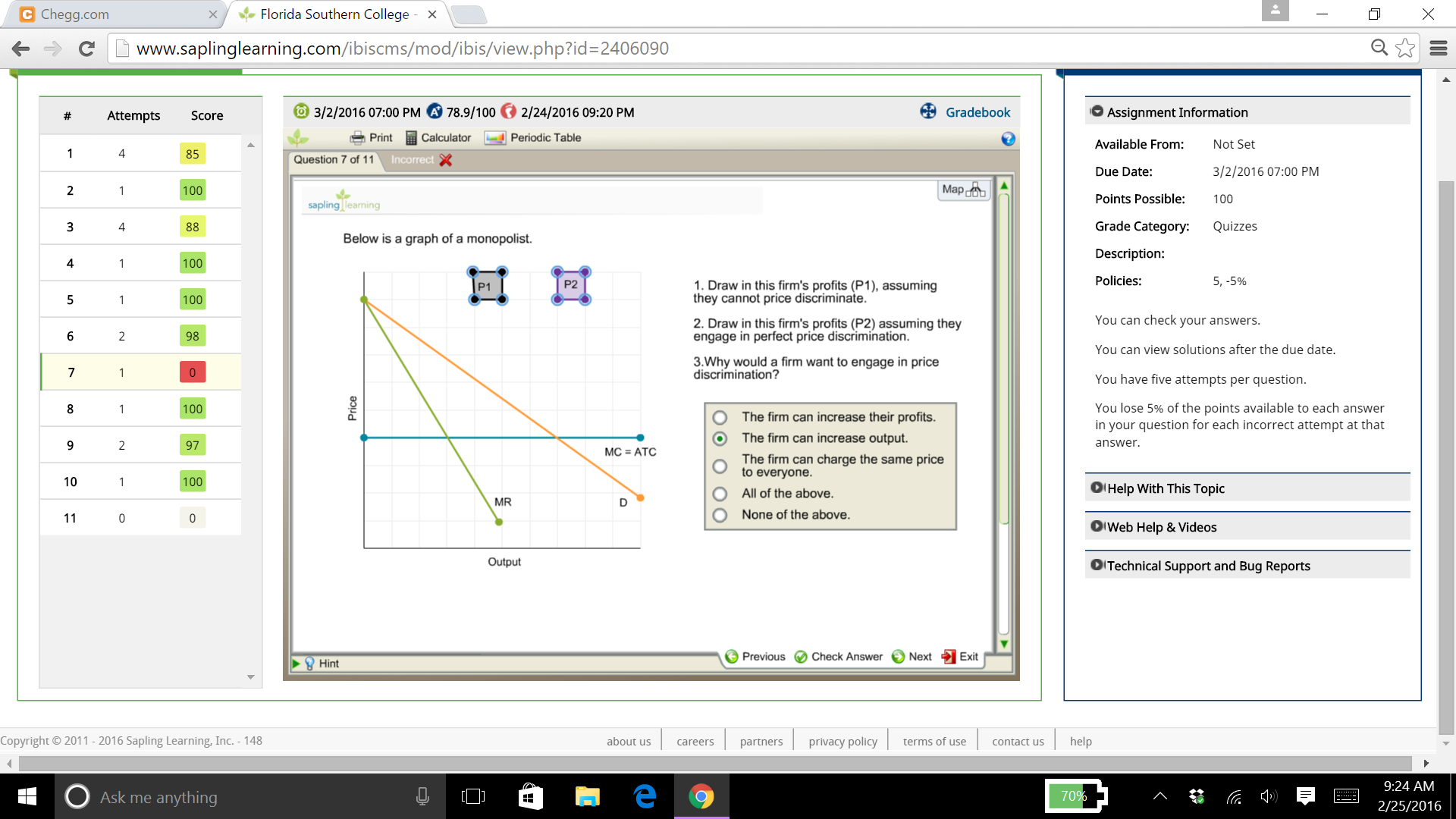Open Chrome in the Windows taskbar
The width and height of the screenshot is (1456, 819).
tap(701, 796)
